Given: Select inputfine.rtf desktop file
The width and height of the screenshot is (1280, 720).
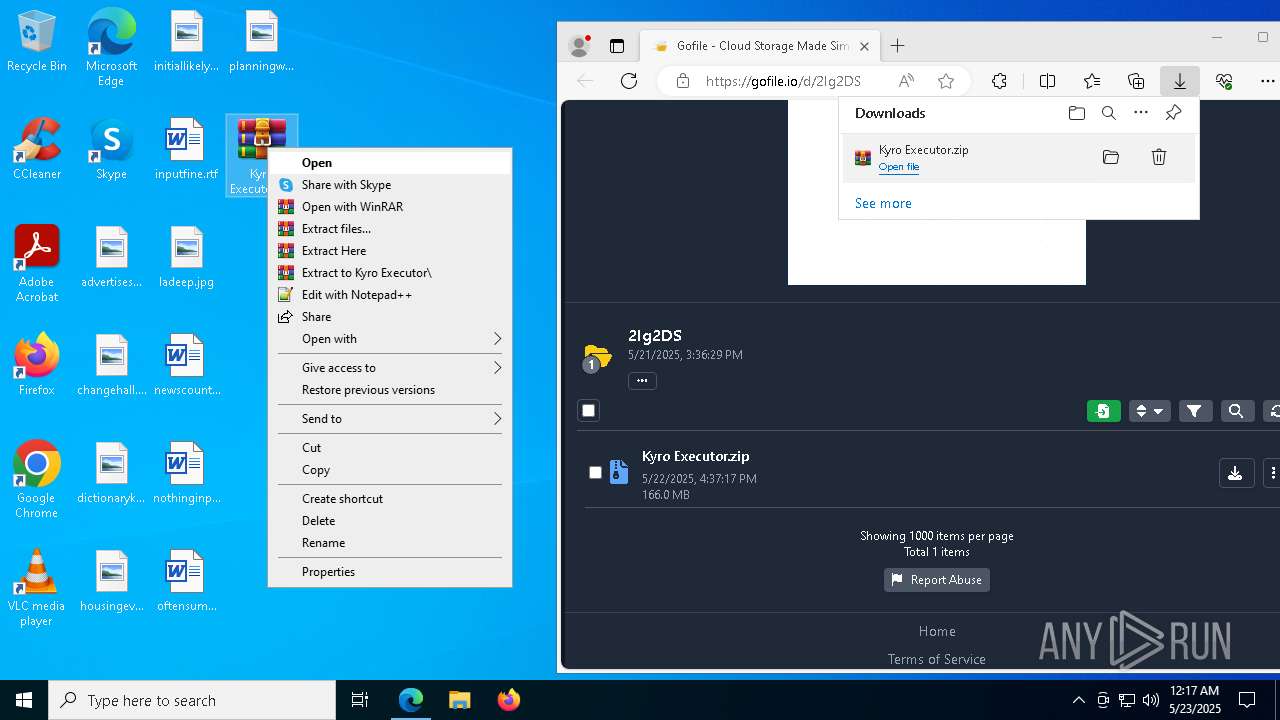Looking at the screenshot, I should click(x=186, y=149).
